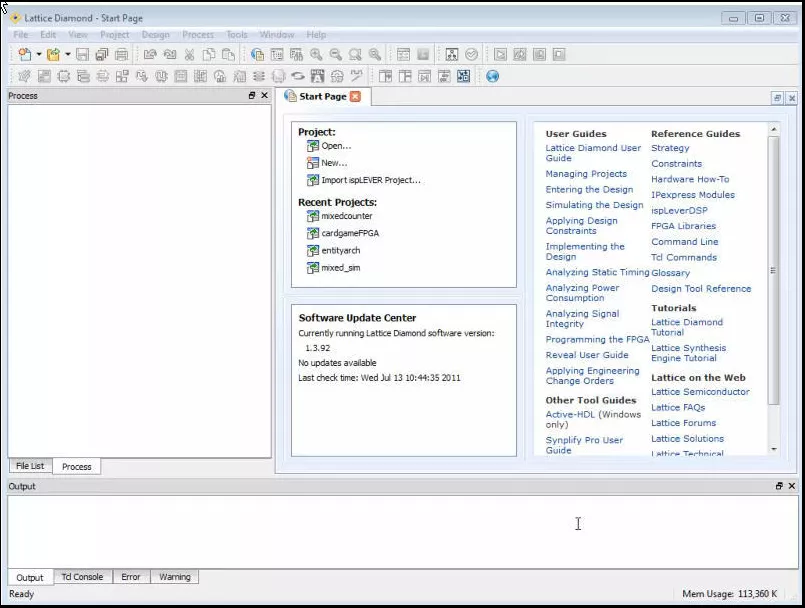The image size is (805, 608).
Task: Click the checkmark circle toolbar icon
Action: [471, 54]
